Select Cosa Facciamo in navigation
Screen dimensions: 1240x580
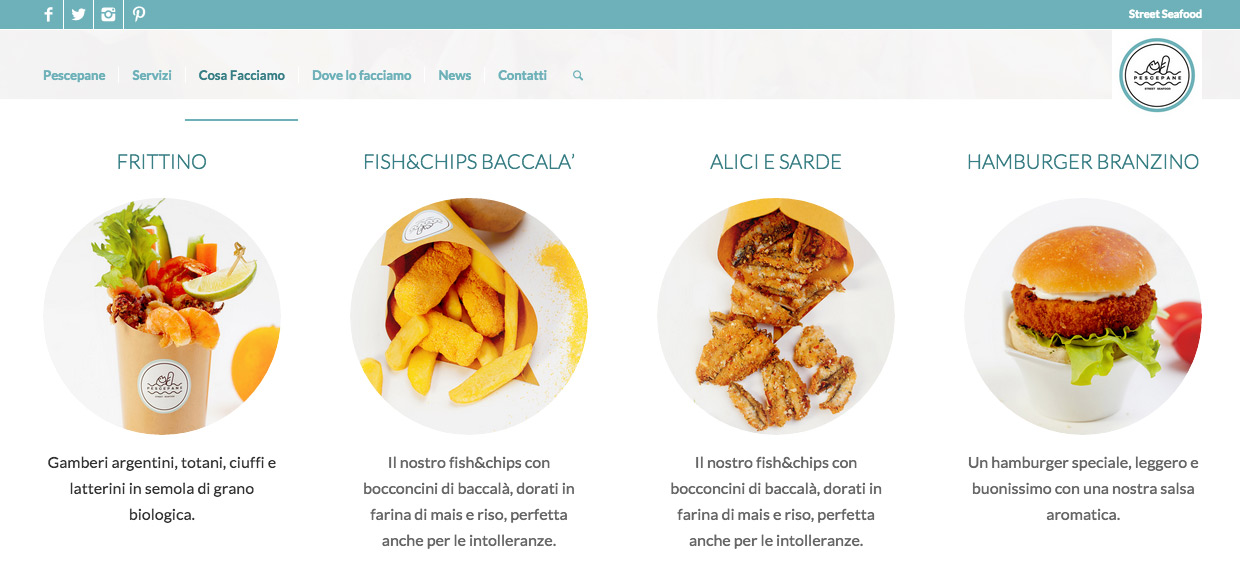[x=242, y=75]
